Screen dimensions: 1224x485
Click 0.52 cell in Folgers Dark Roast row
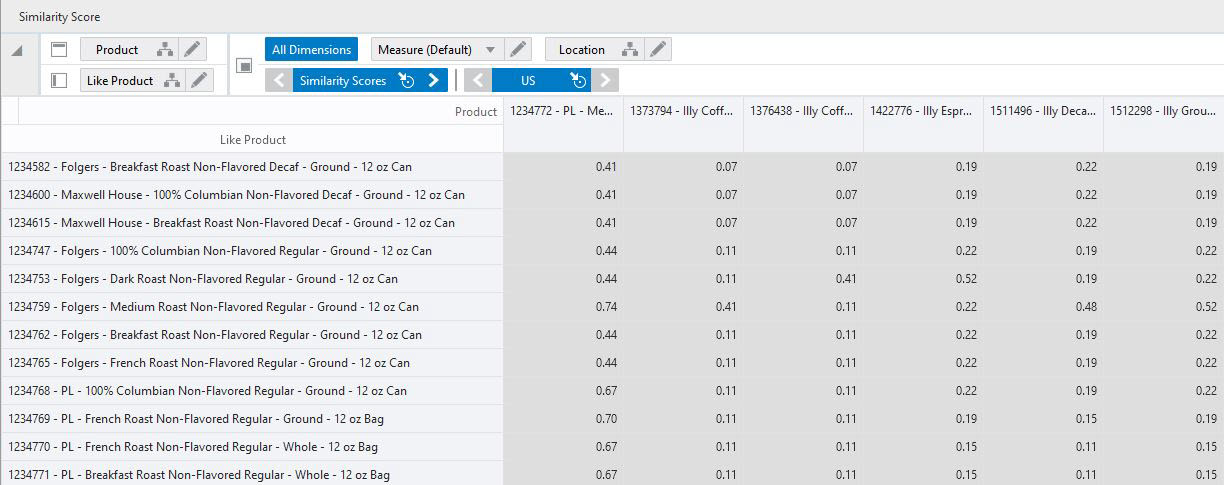tap(923, 279)
